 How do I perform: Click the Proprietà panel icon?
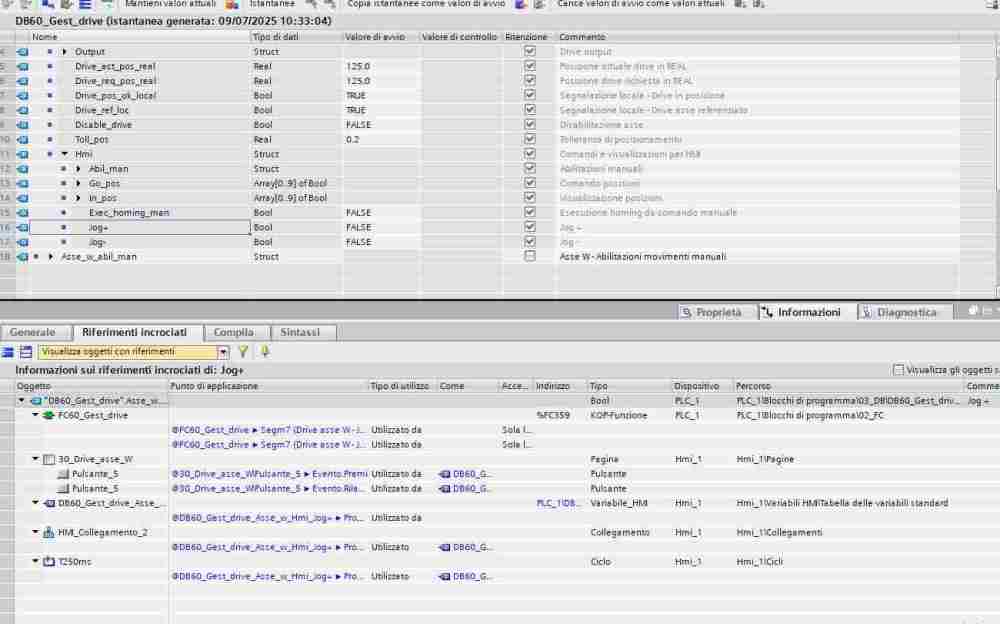[687, 312]
